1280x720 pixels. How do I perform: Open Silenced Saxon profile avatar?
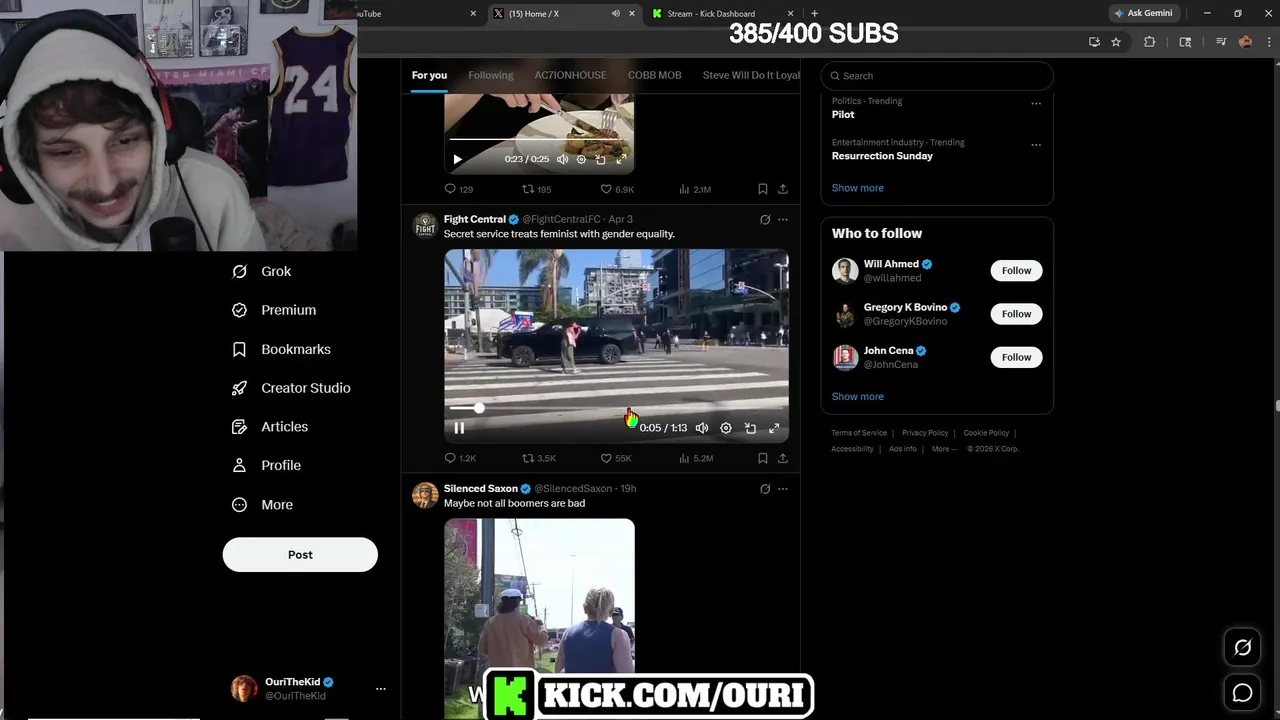click(425, 495)
